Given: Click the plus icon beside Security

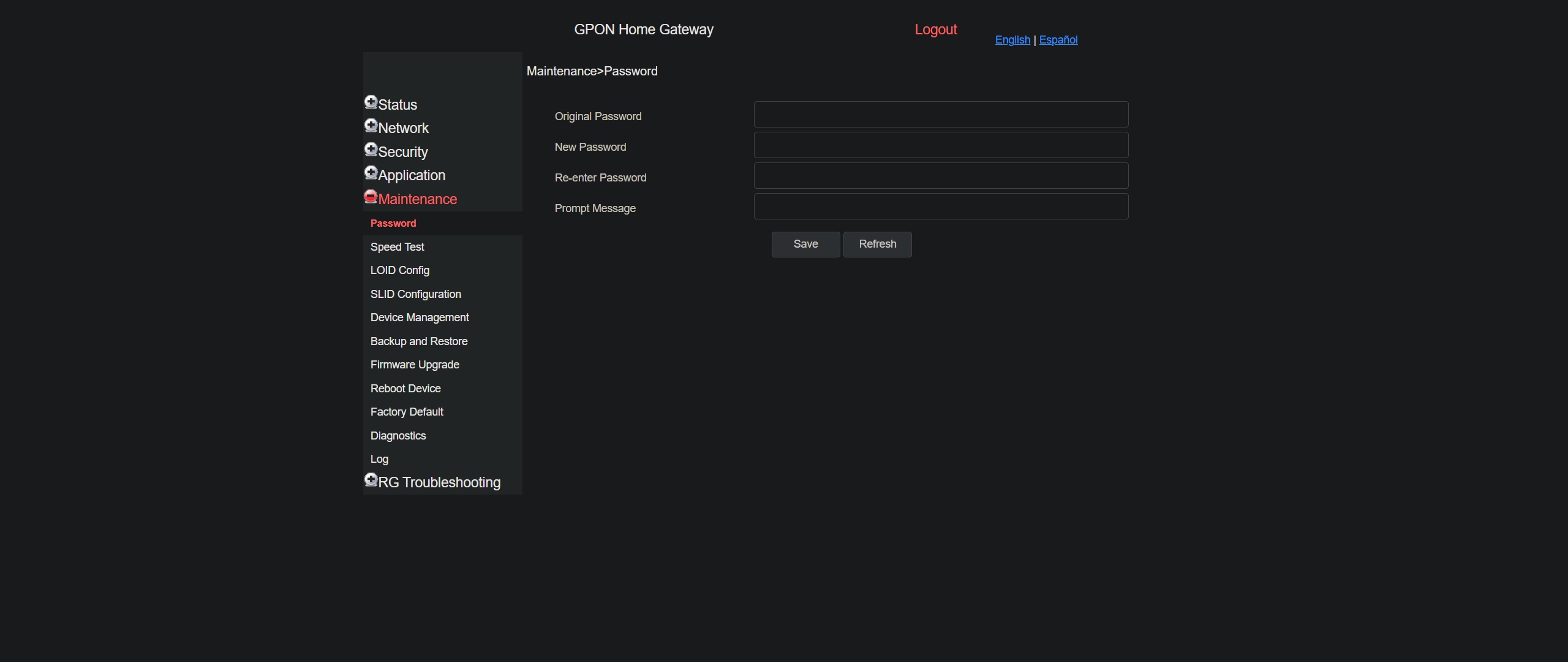Looking at the screenshot, I should [x=371, y=149].
